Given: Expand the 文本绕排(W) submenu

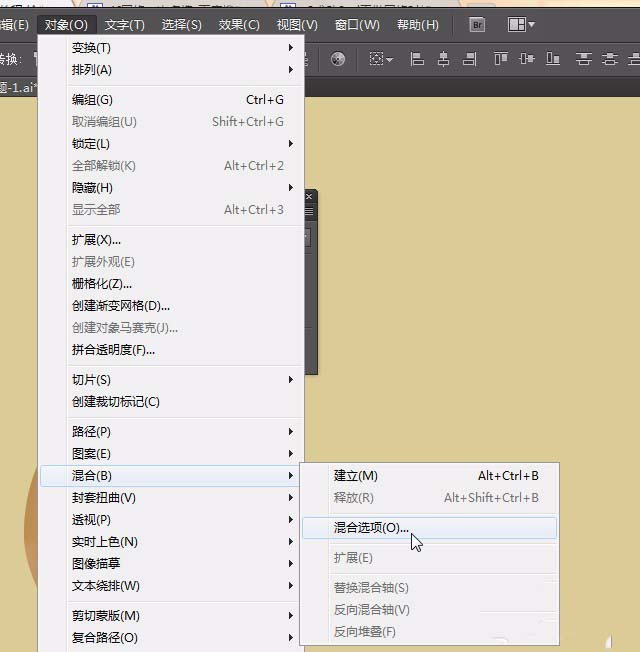Looking at the screenshot, I should point(171,586).
